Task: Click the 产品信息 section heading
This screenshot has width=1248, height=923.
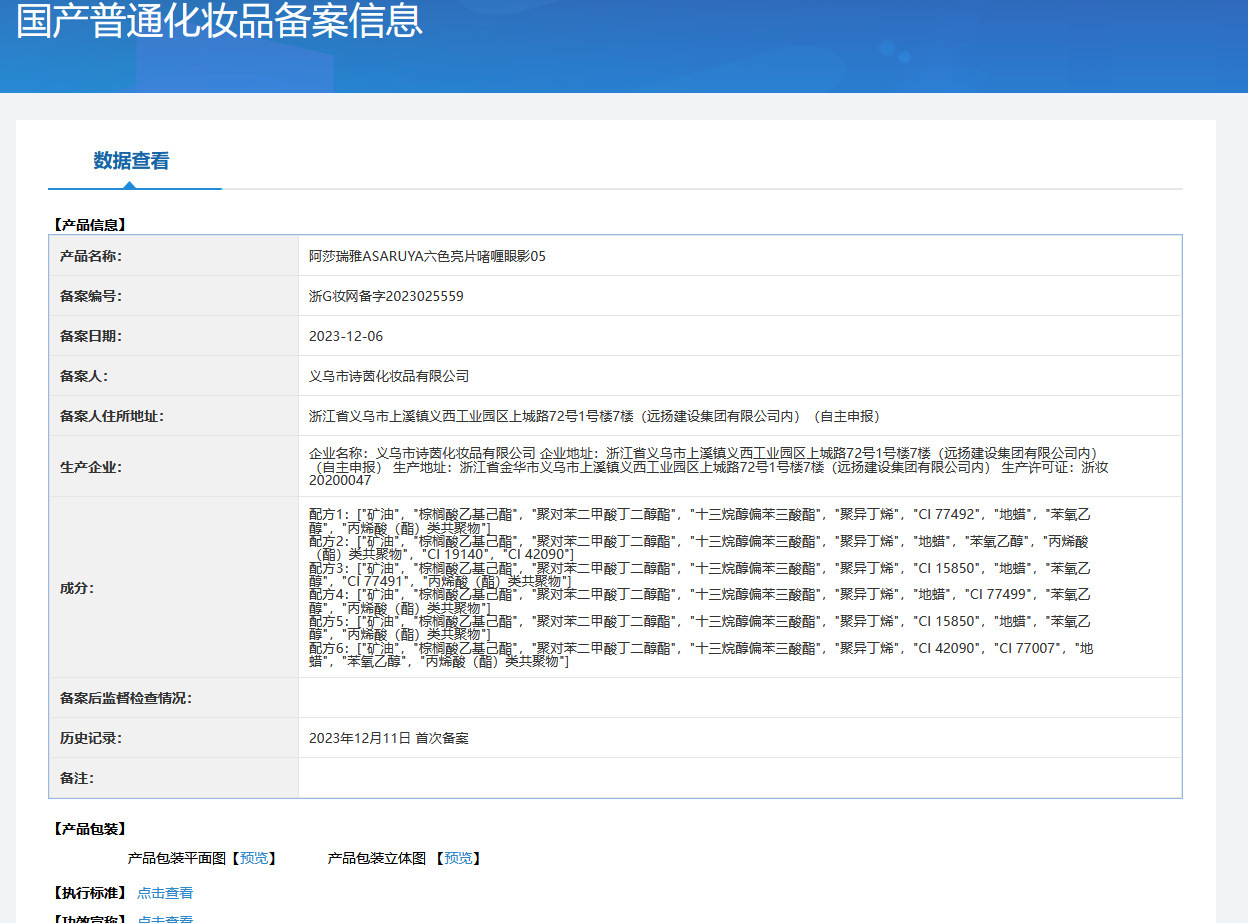Action: pos(89,224)
